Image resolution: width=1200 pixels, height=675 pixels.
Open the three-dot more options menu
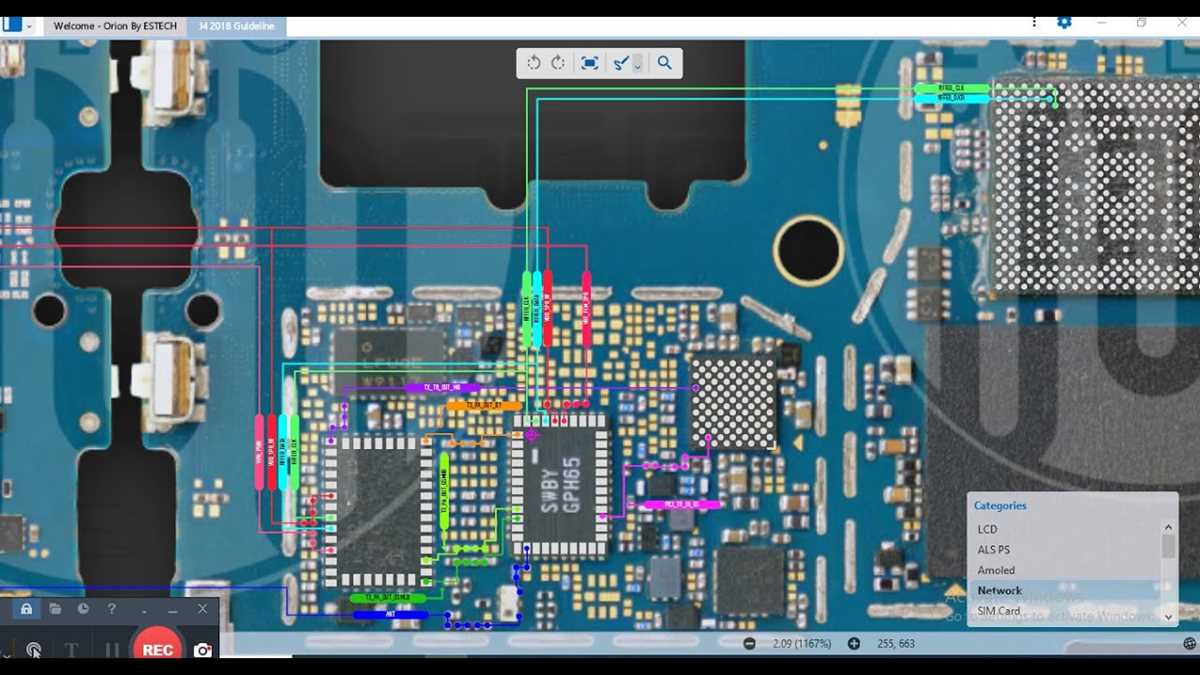[1034, 22]
